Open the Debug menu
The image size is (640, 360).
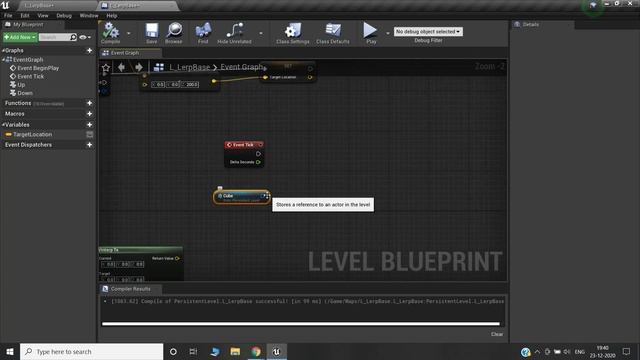[64, 16]
